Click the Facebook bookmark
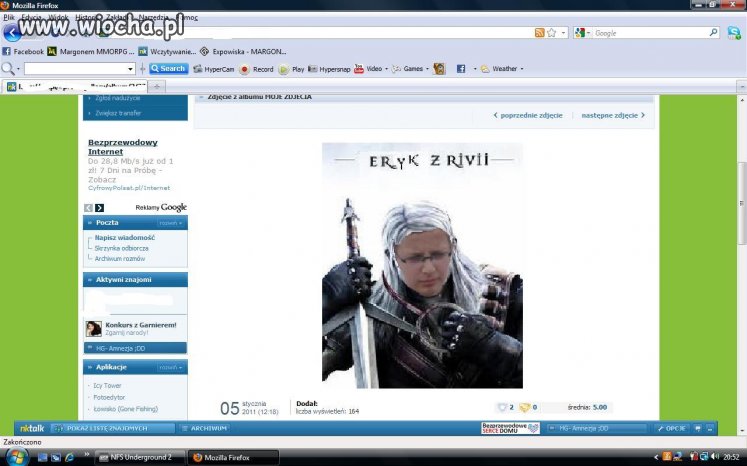 pyautogui.click(x=23, y=51)
